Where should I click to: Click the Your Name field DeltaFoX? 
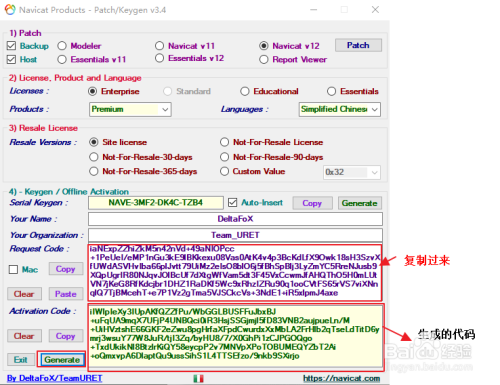[235, 219]
